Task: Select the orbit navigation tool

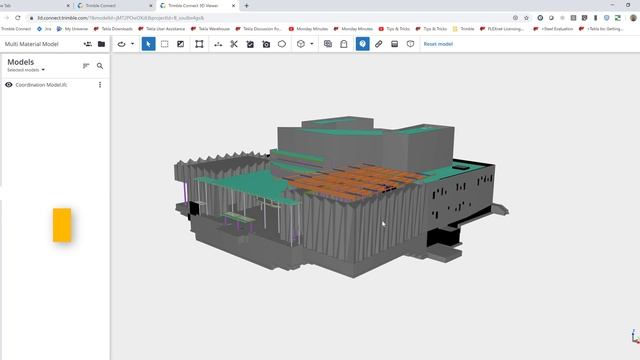Action: coord(121,44)
